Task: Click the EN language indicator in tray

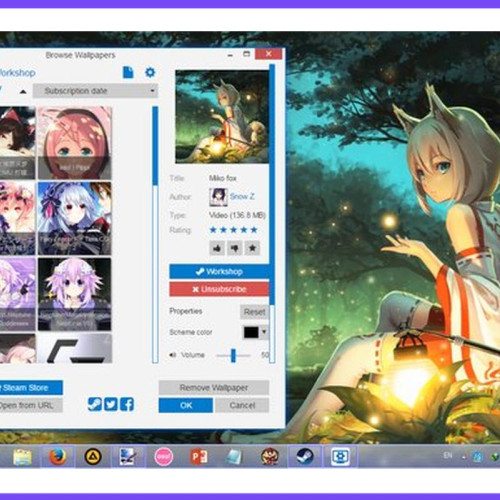Action: (x=448, y=455)
